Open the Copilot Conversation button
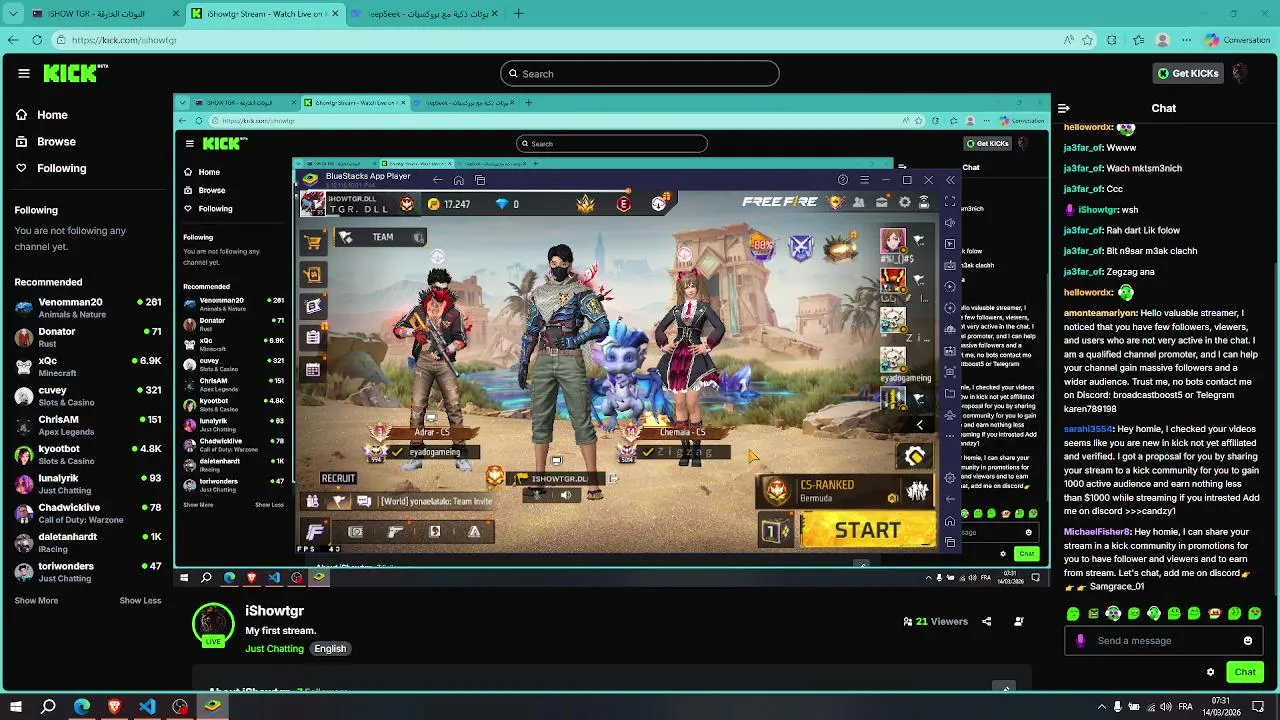 (x=1238, y=40)
